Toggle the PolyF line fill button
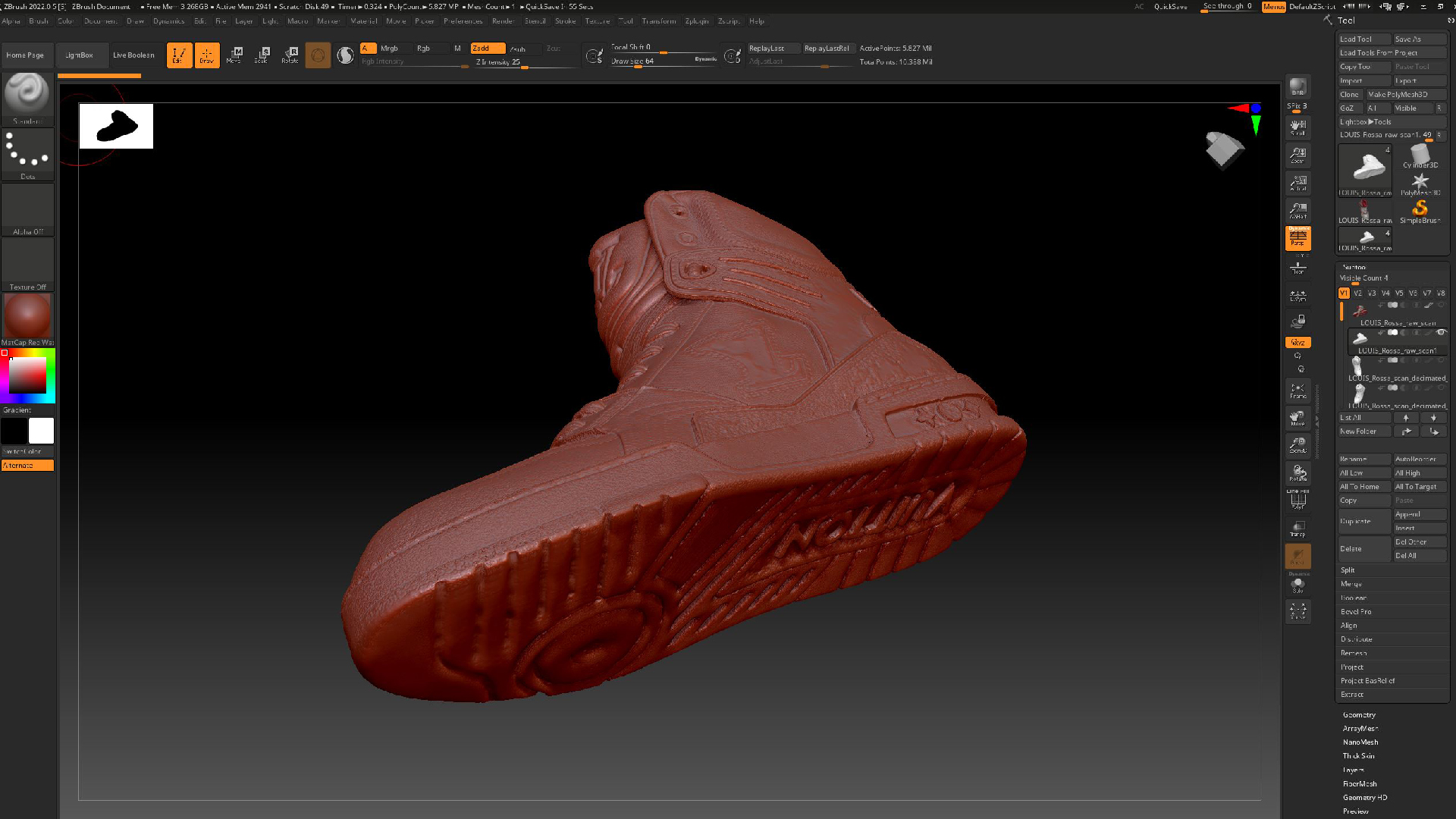Screen dimensions: 1456x819 click(x=1298, y=500)
